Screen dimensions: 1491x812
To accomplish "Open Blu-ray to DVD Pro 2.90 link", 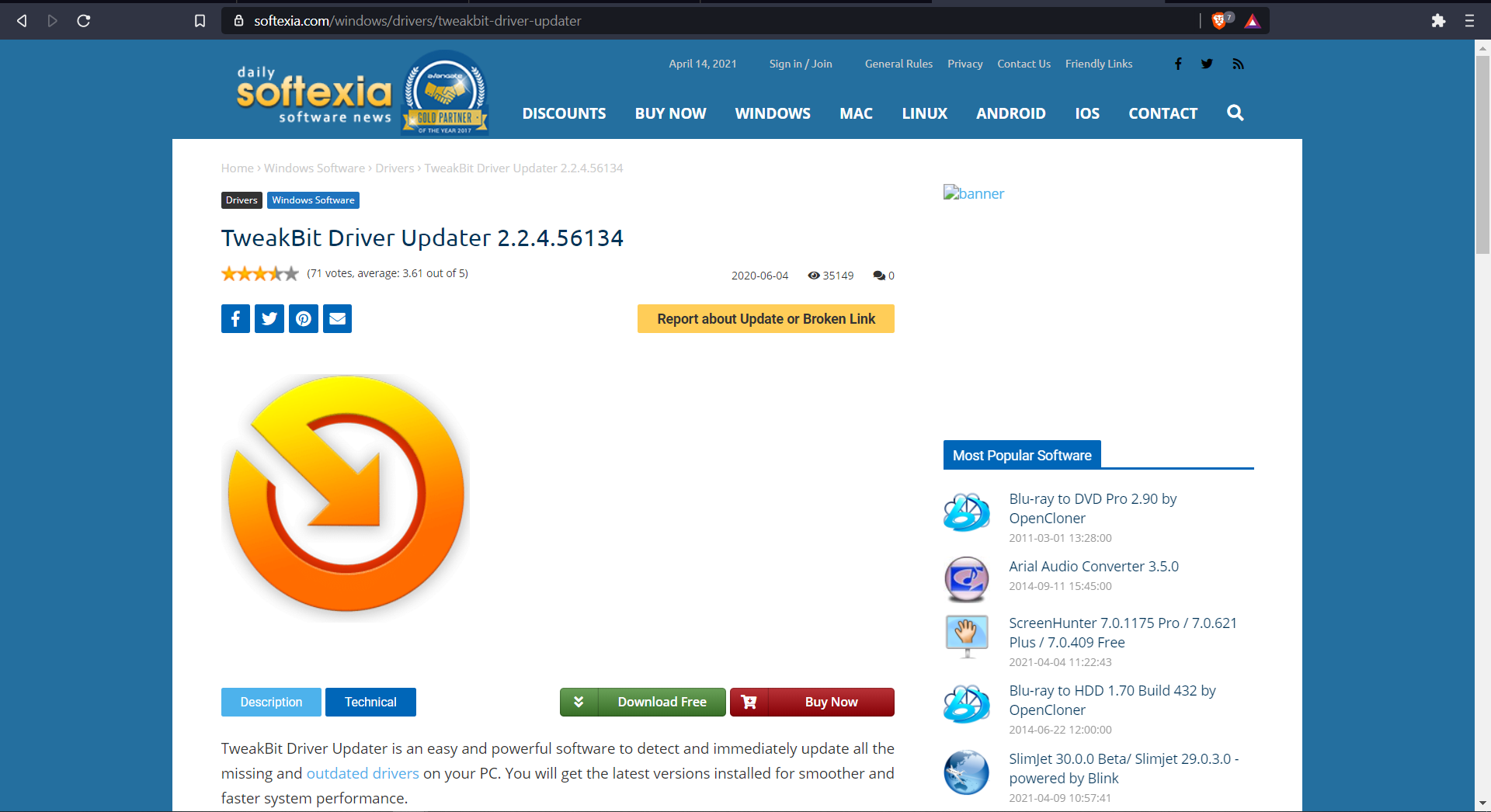I will click(x=1093, y=508).
